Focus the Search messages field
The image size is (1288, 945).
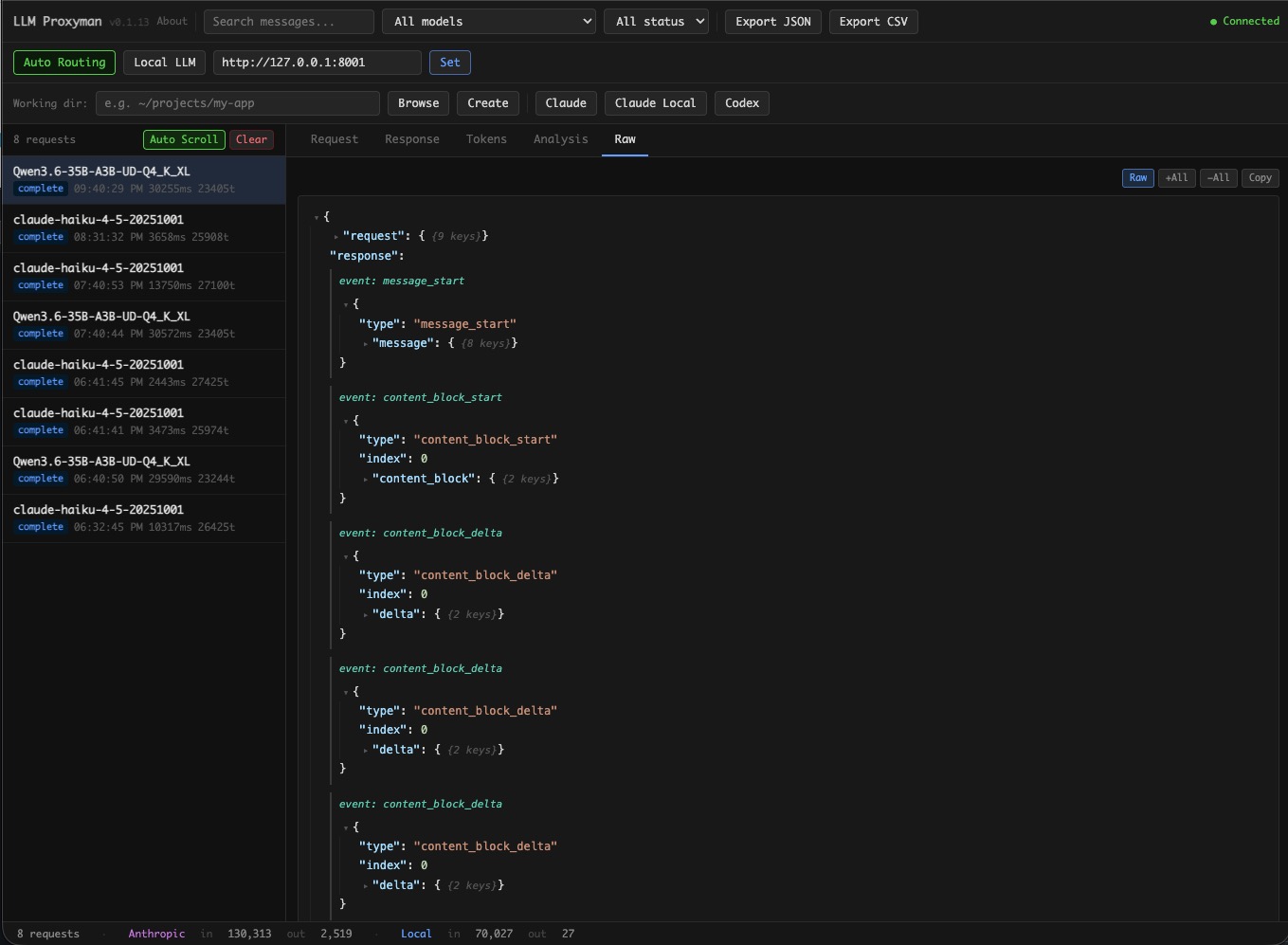[x=289, y=22]
